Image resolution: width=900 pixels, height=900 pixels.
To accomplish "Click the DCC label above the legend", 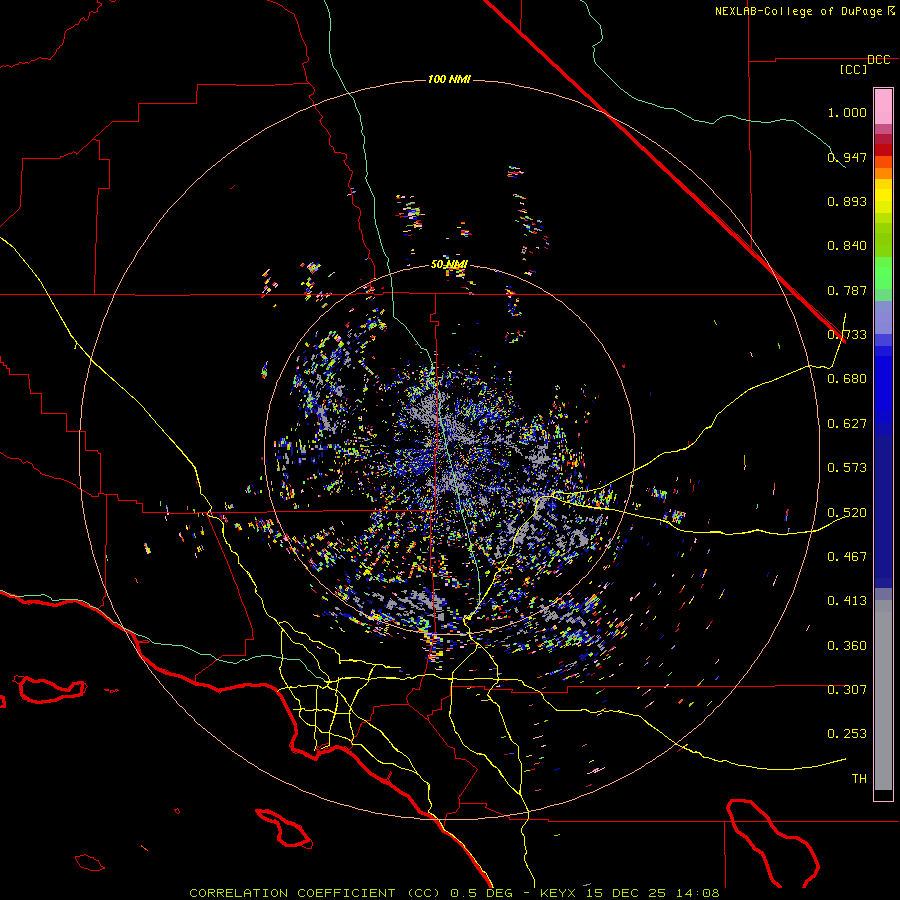I will coord(879,60).
